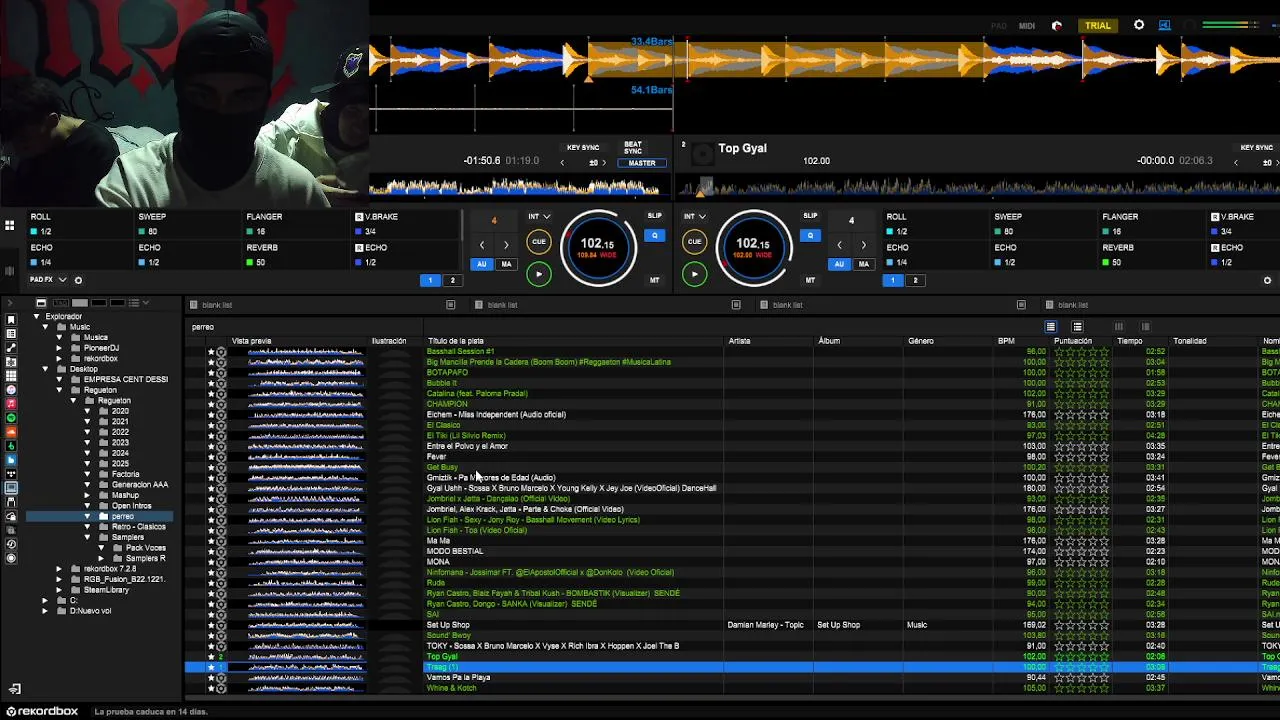Open second blank list tab
1280x720 pixels.
[502, 305]
